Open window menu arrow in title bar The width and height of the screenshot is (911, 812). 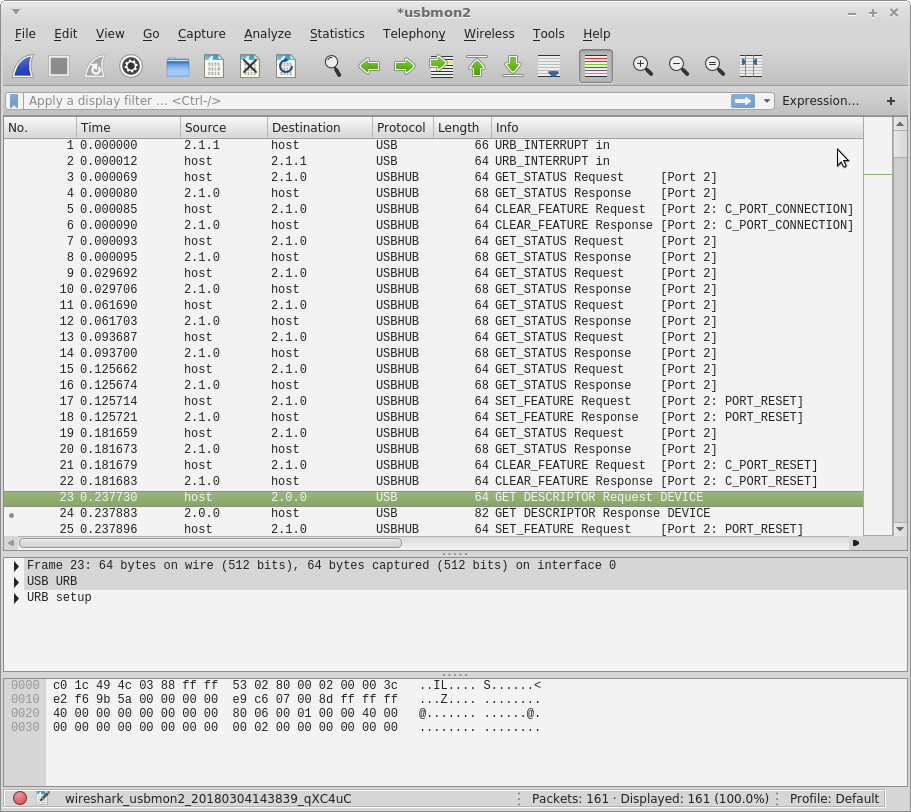click(16, 12)
